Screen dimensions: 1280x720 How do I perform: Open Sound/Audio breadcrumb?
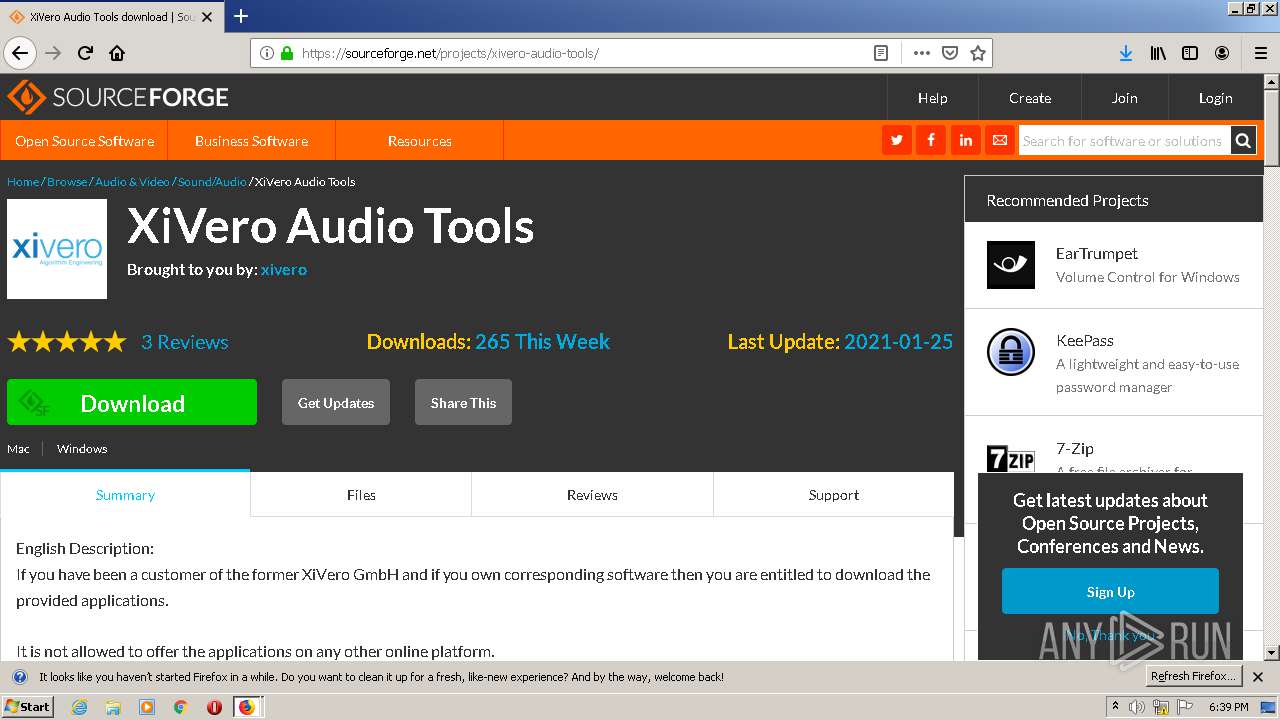tap(212, 181)
